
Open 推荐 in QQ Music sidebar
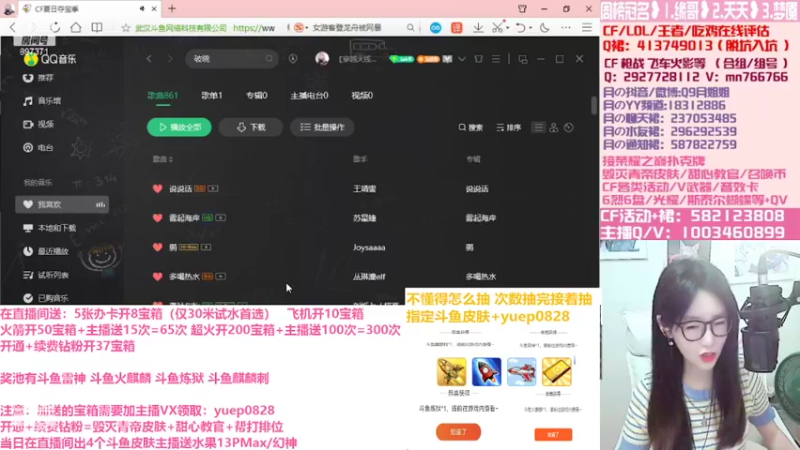click(x=39, y=78)
